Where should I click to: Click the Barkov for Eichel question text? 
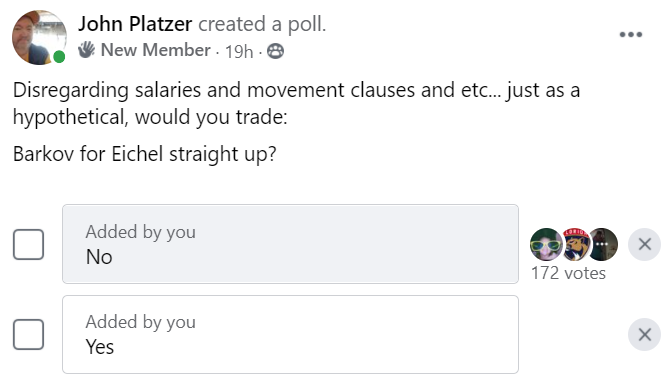pos(145,154)
